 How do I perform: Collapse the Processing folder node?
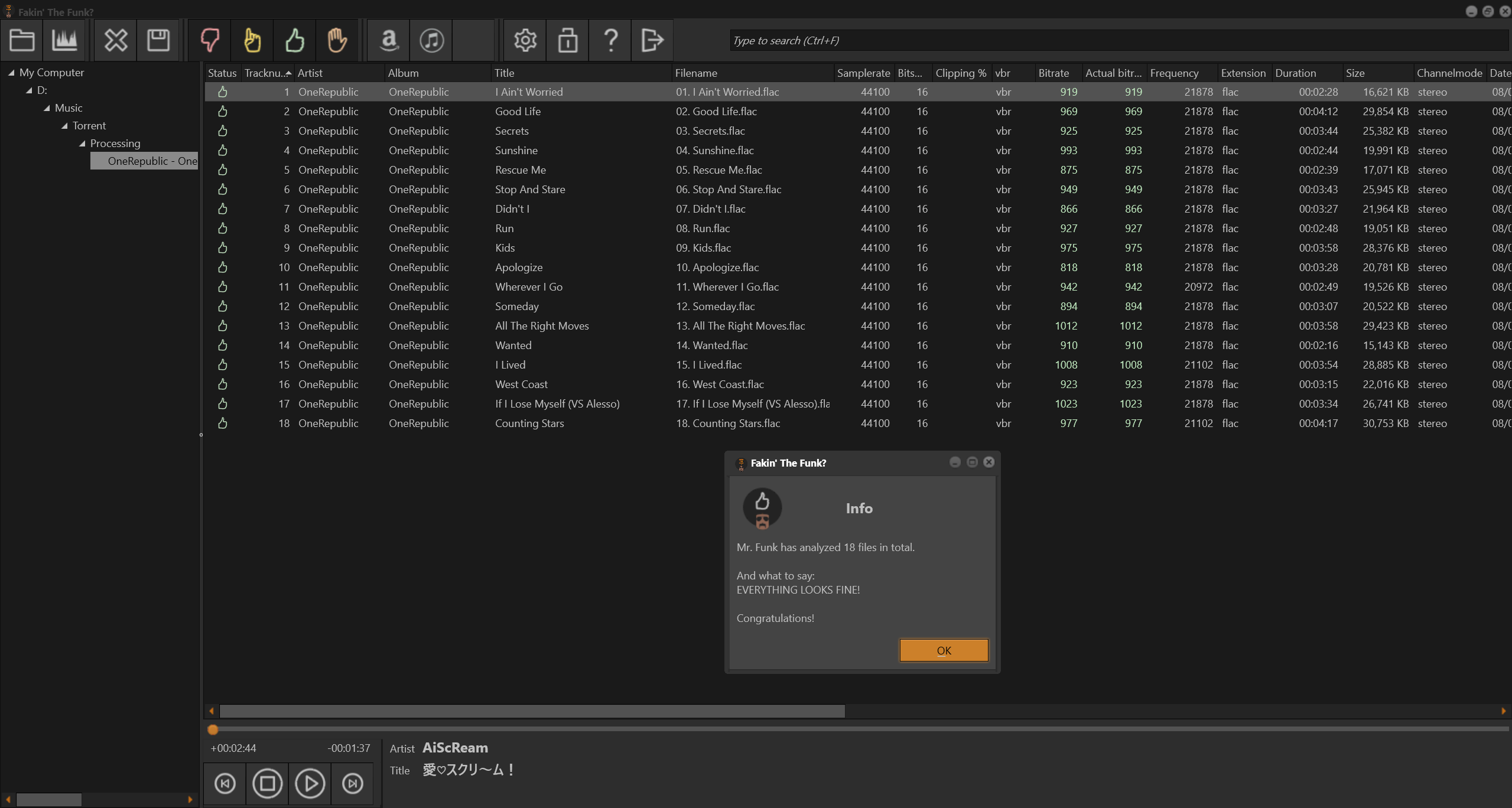(x=82, y=144)
